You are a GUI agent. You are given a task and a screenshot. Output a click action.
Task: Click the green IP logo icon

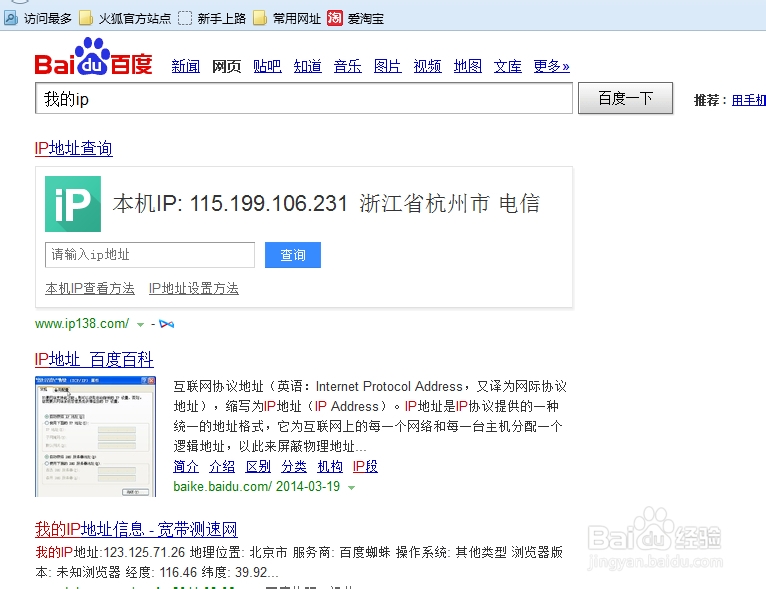(x=73, y=204)
